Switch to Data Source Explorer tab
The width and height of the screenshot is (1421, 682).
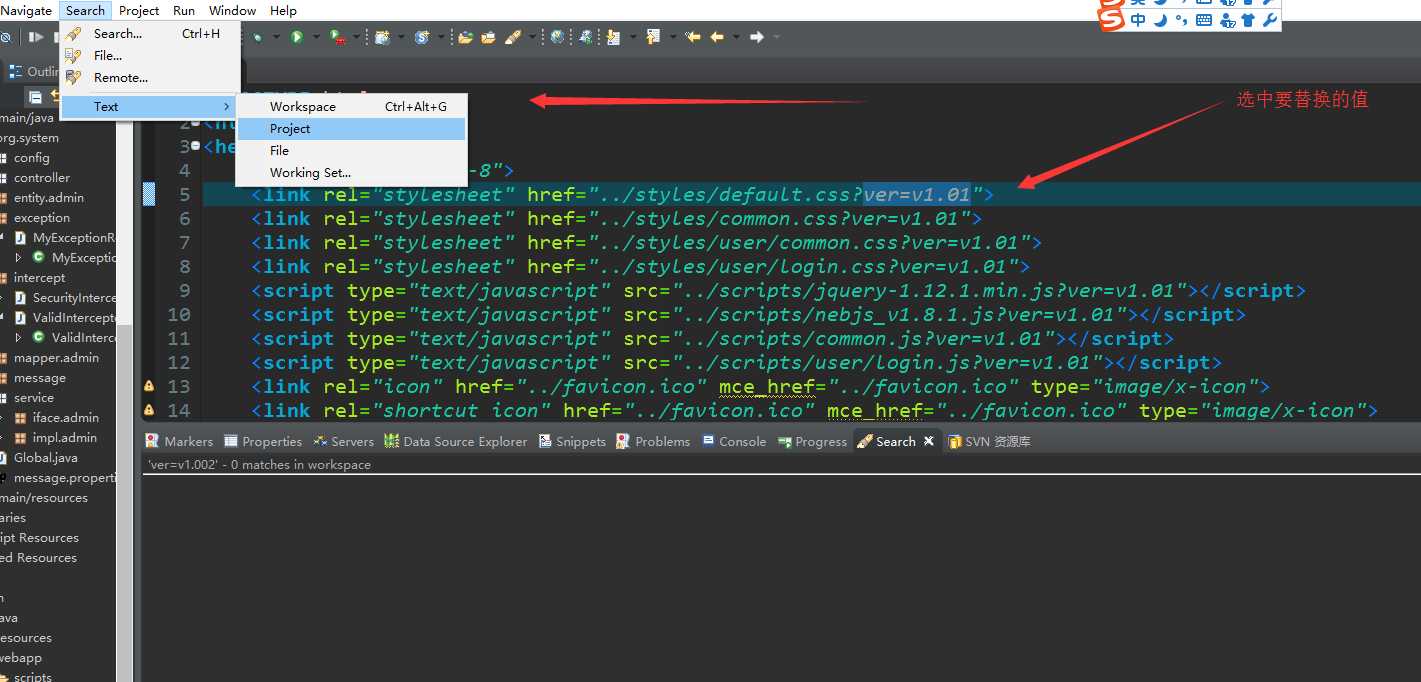[455, 441]
